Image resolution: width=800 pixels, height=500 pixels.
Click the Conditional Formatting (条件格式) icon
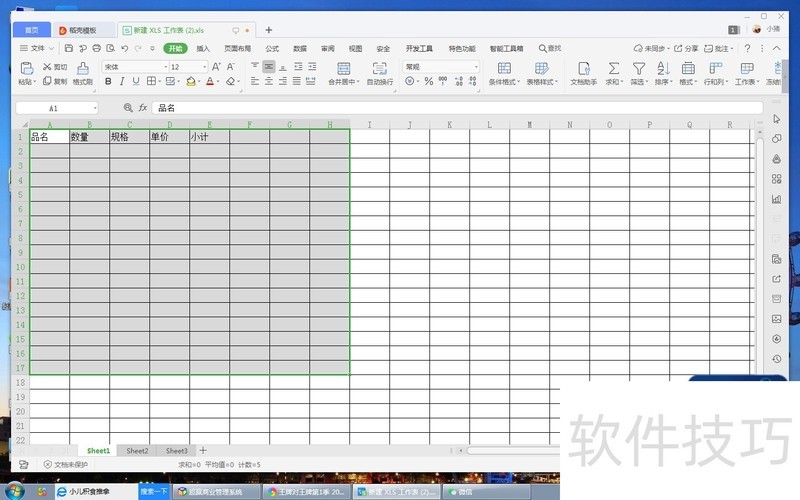[504, 68]
